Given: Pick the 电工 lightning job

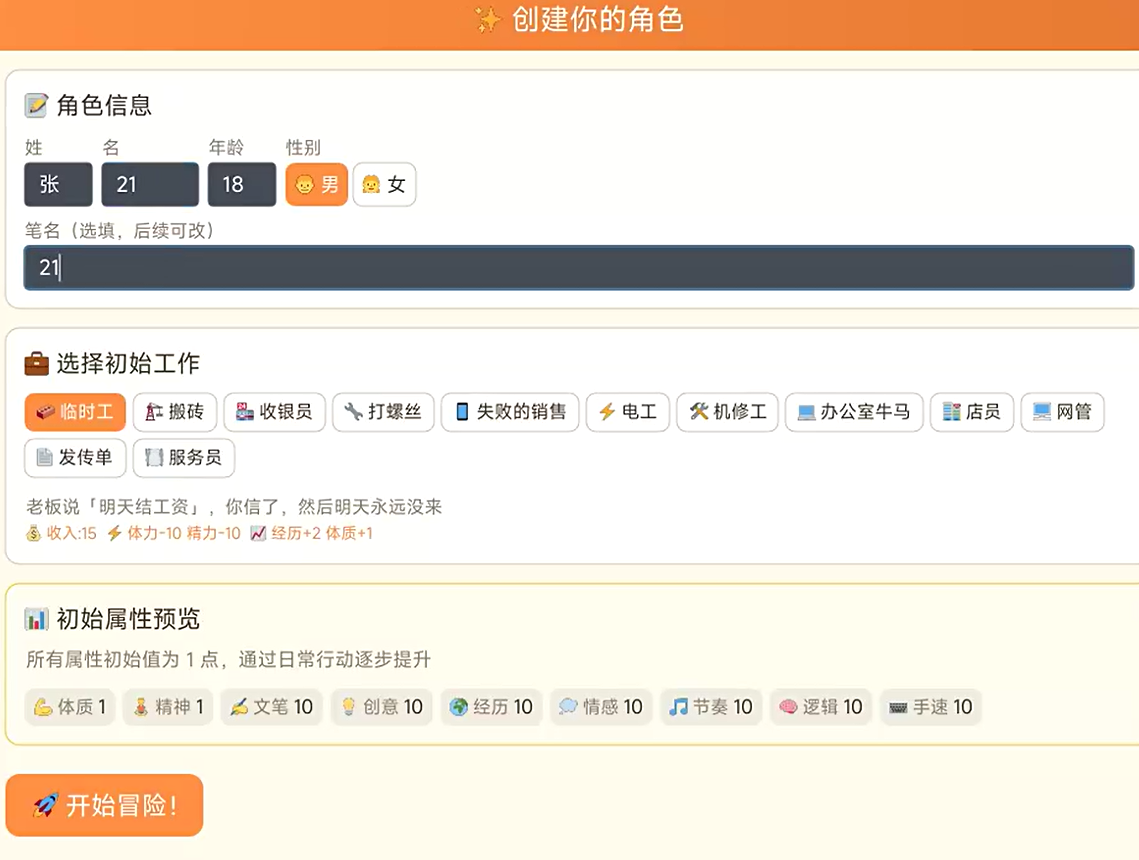Looking at the screenshot, I should pos(627,412).
